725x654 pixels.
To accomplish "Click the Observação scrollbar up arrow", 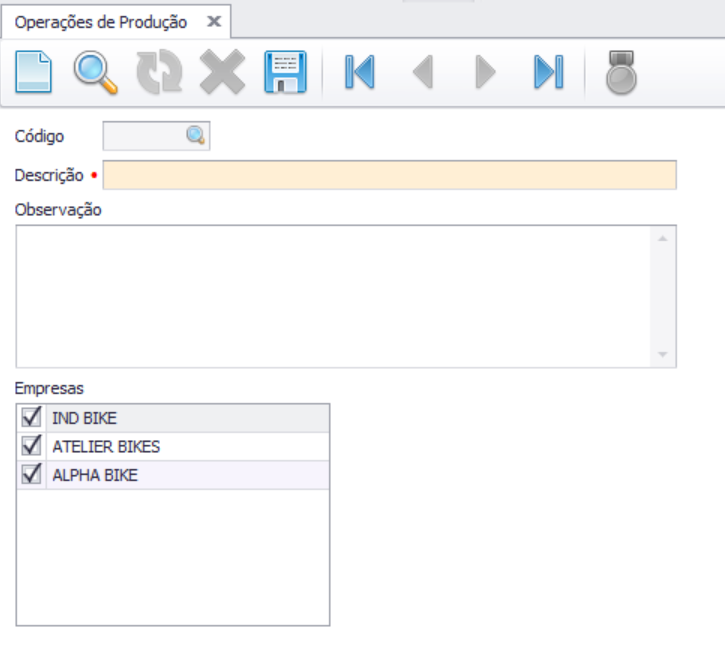I will point(662,238).
